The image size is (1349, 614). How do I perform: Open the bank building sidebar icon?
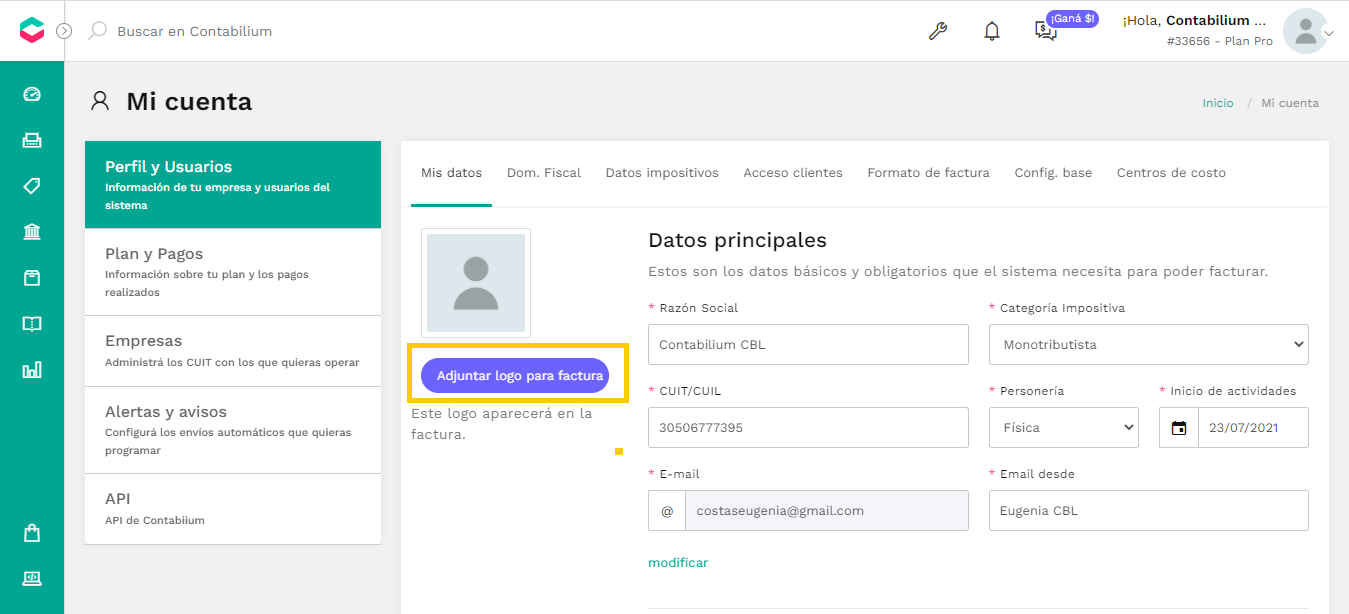(32, 232)
